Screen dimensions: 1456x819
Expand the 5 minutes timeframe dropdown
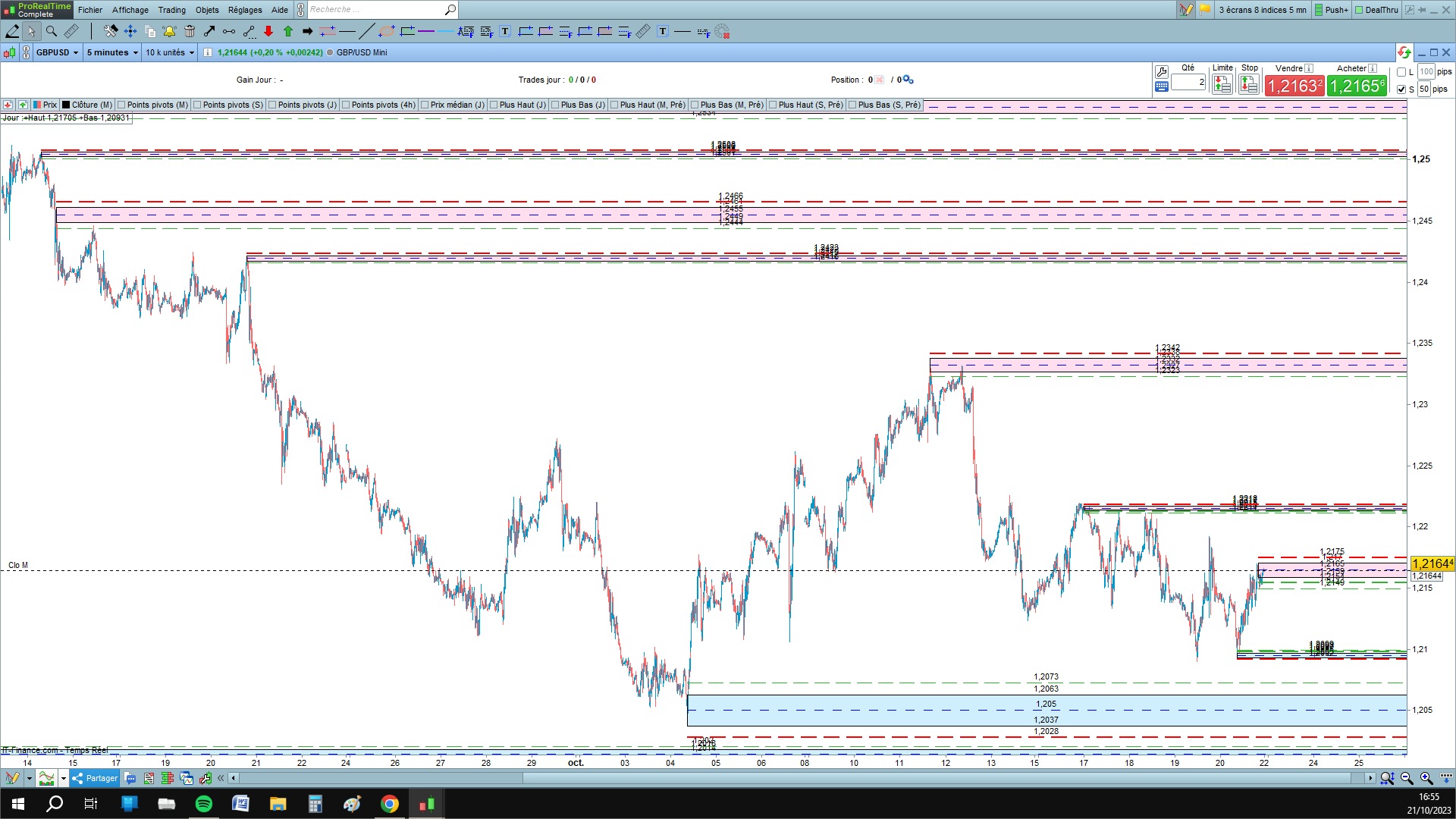click(x=112, y=52)
